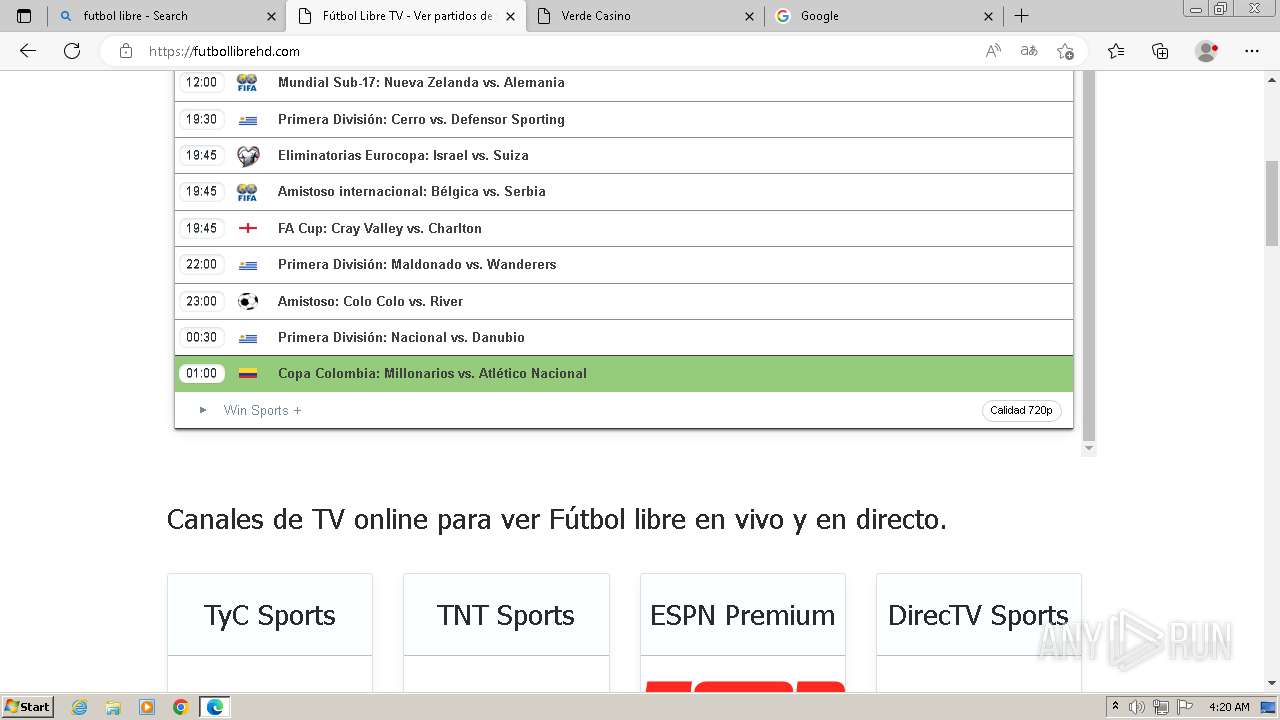Image resolution: width=1280 pixels, height=720 pixels.
Task: Expand Amistoso: Colo Colo vs. River
Action: coord(624,301)
